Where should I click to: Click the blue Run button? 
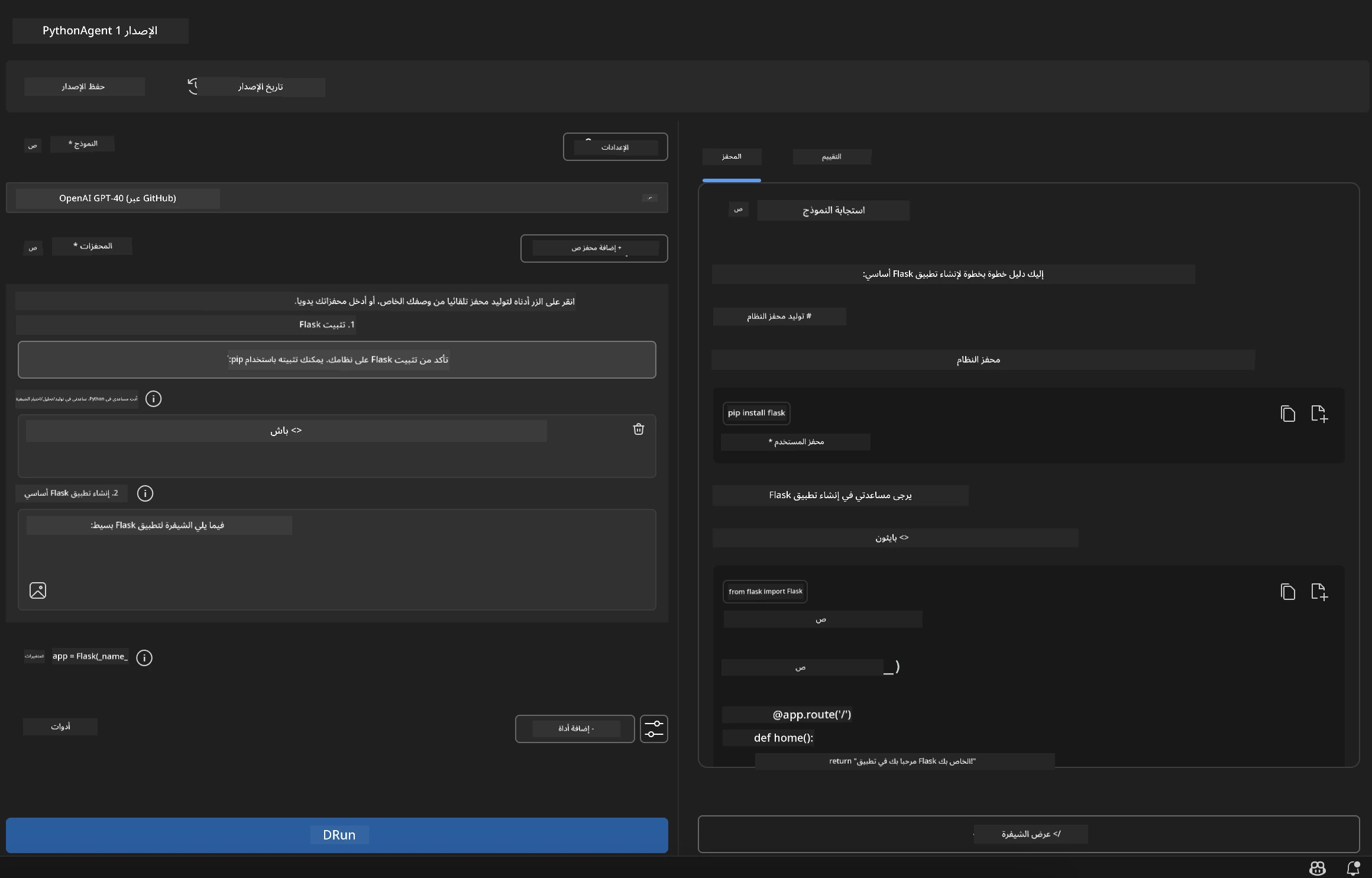click(x=337, y=835)
